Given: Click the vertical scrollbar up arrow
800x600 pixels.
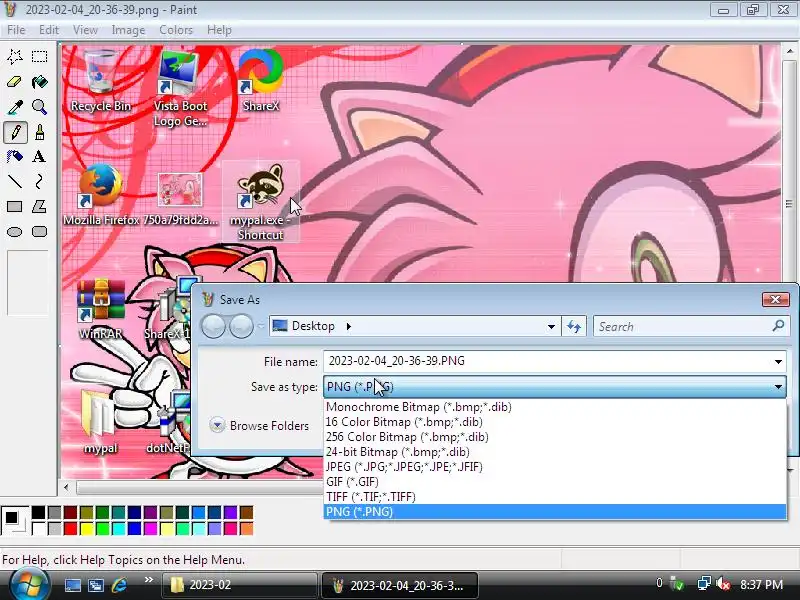Looking at the screenshot, I should point(789,51).
